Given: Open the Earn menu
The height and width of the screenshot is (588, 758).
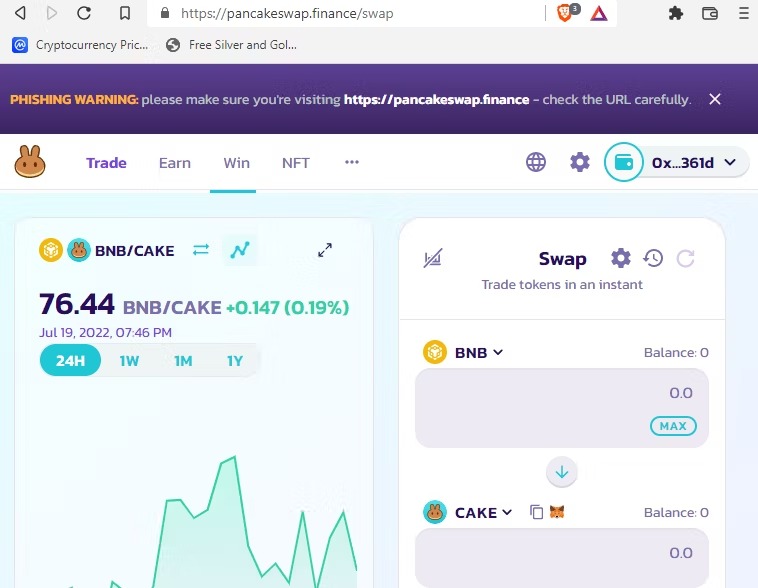Looking at the screenshot, I should [x=175, y=163].
